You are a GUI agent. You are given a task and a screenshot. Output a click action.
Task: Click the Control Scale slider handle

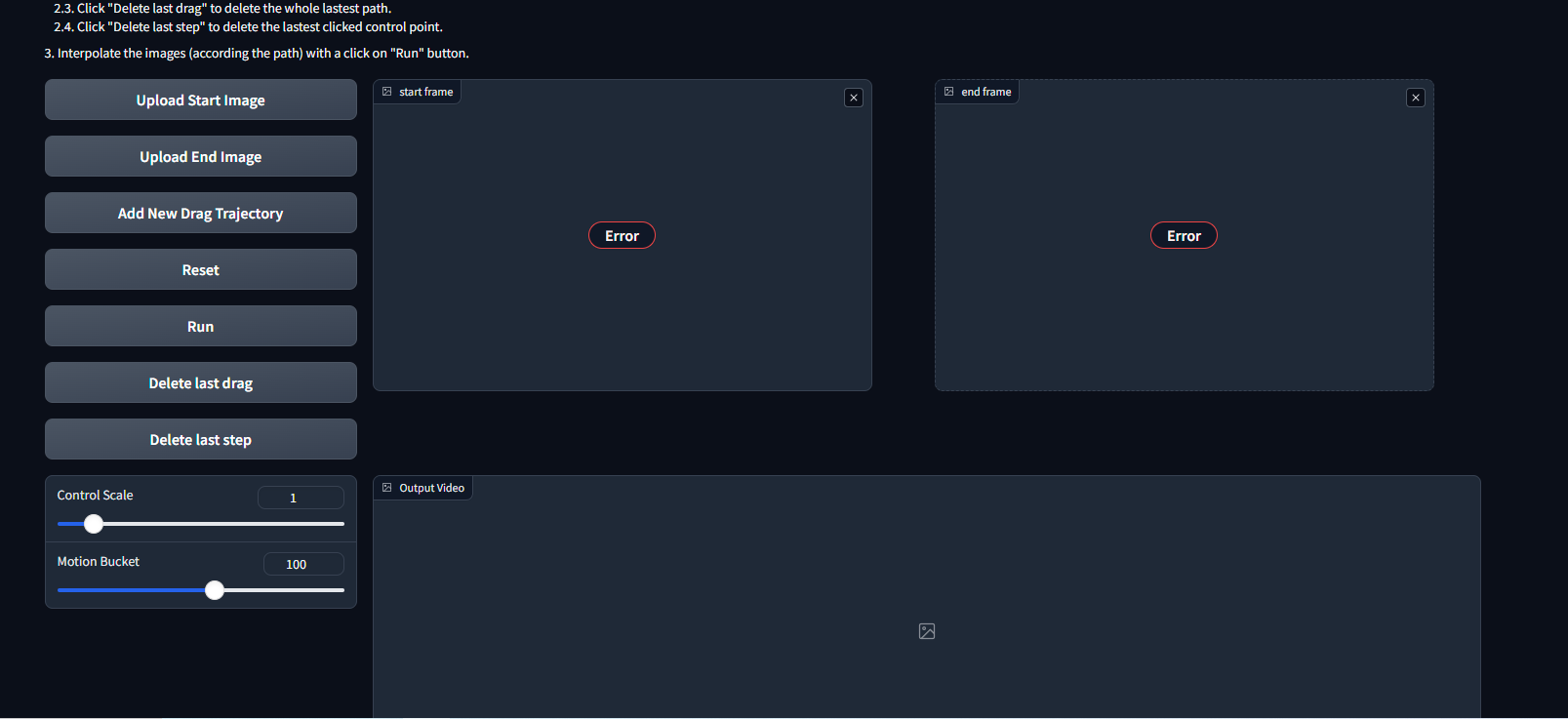click(94, 524)
